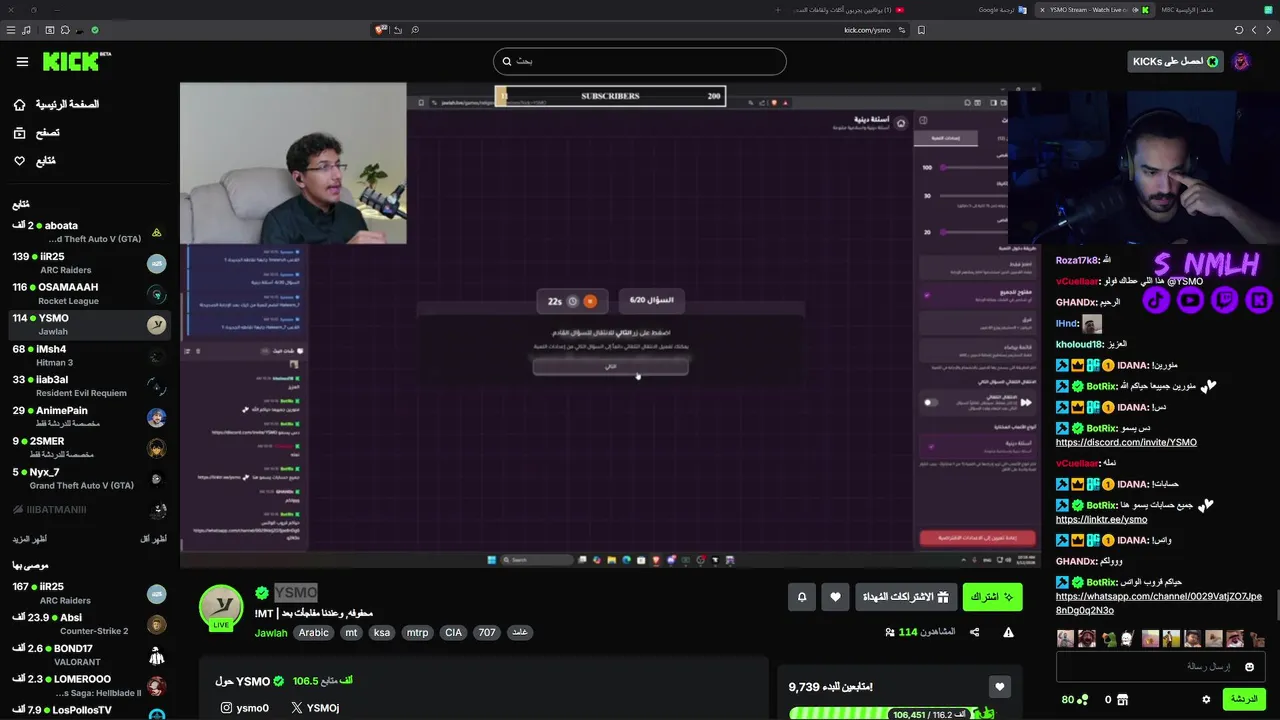Open the home page (الصفحة الرئيسية) sidebar link
Viewport: 1280px width, 720px height.
point(56,104)
